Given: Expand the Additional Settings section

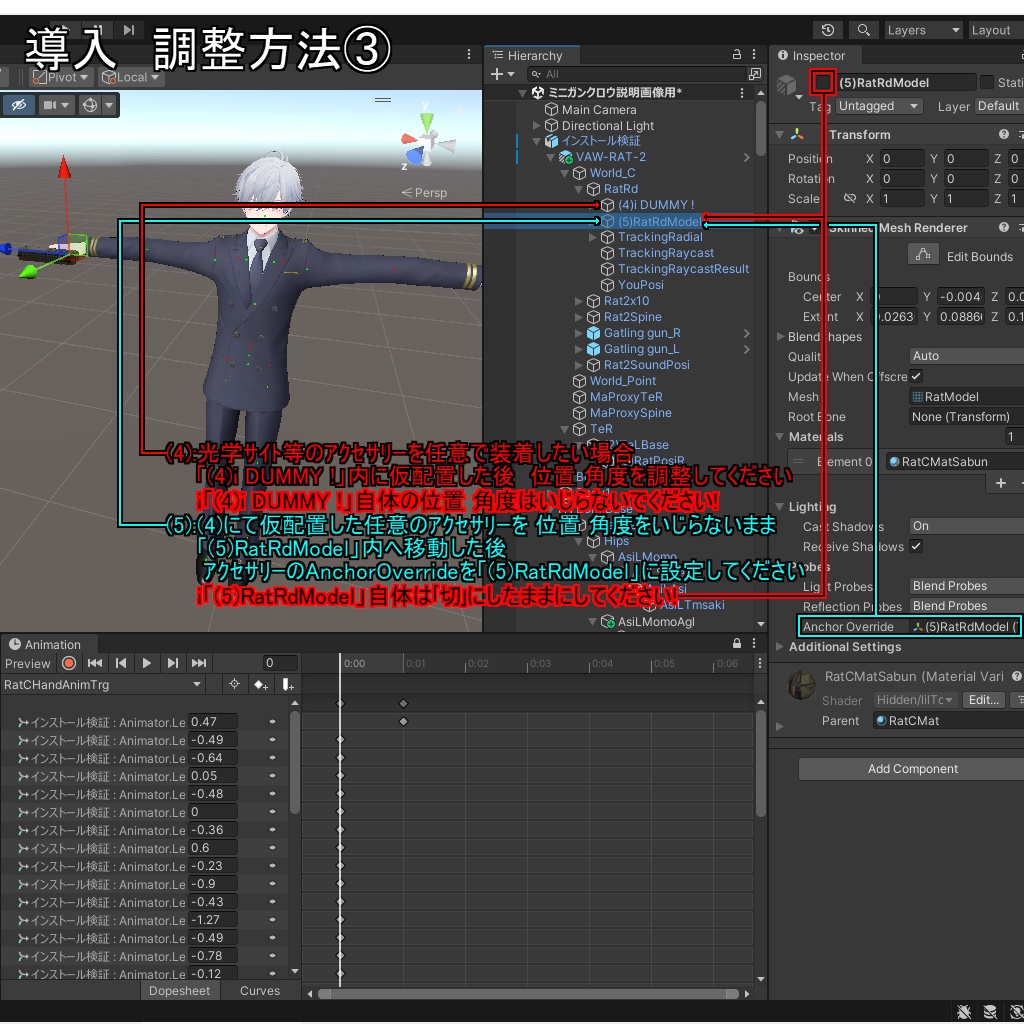Looking at the screenshot, I should pos(779,647).
